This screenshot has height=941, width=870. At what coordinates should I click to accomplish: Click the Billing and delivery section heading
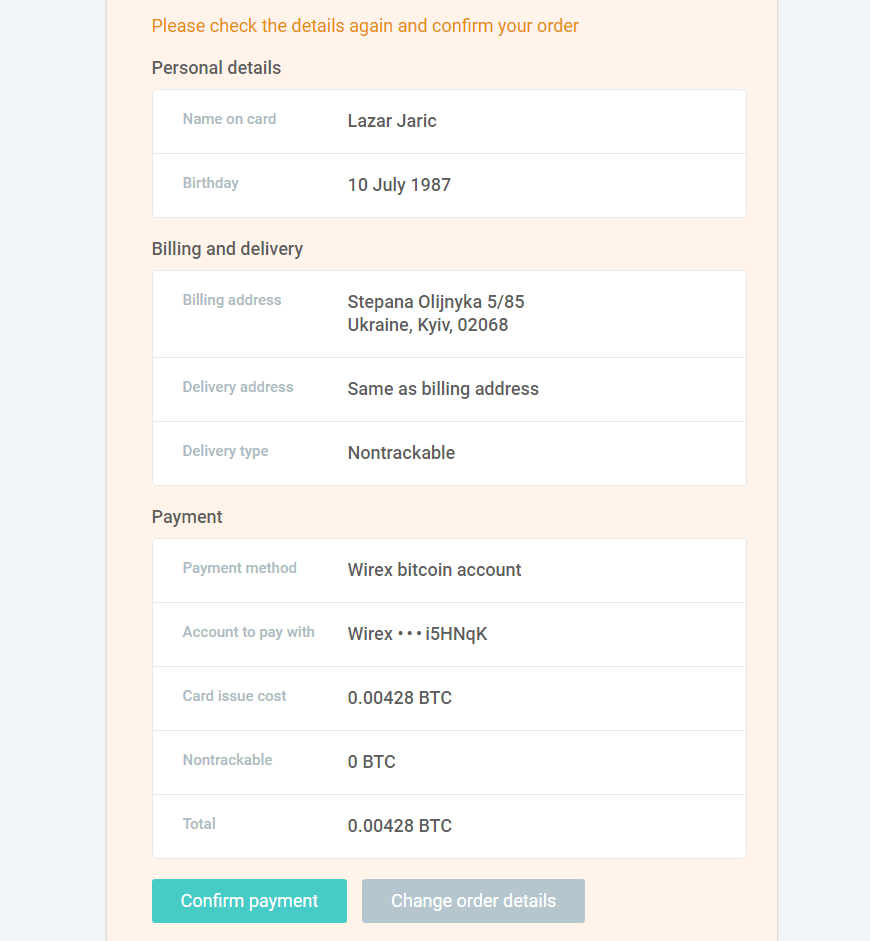(x=227, y=249)
